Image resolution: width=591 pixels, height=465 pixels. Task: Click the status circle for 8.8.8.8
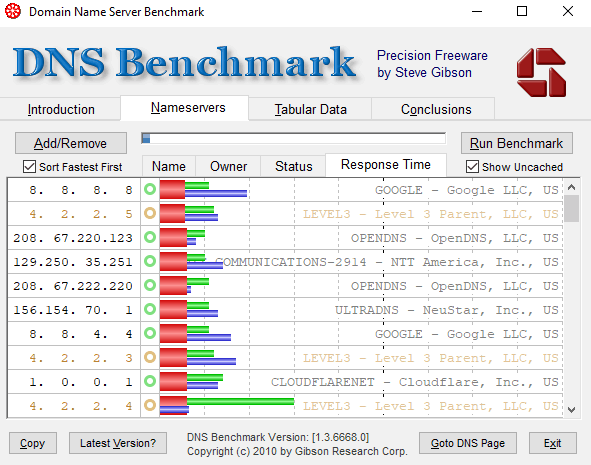[150, 189]
